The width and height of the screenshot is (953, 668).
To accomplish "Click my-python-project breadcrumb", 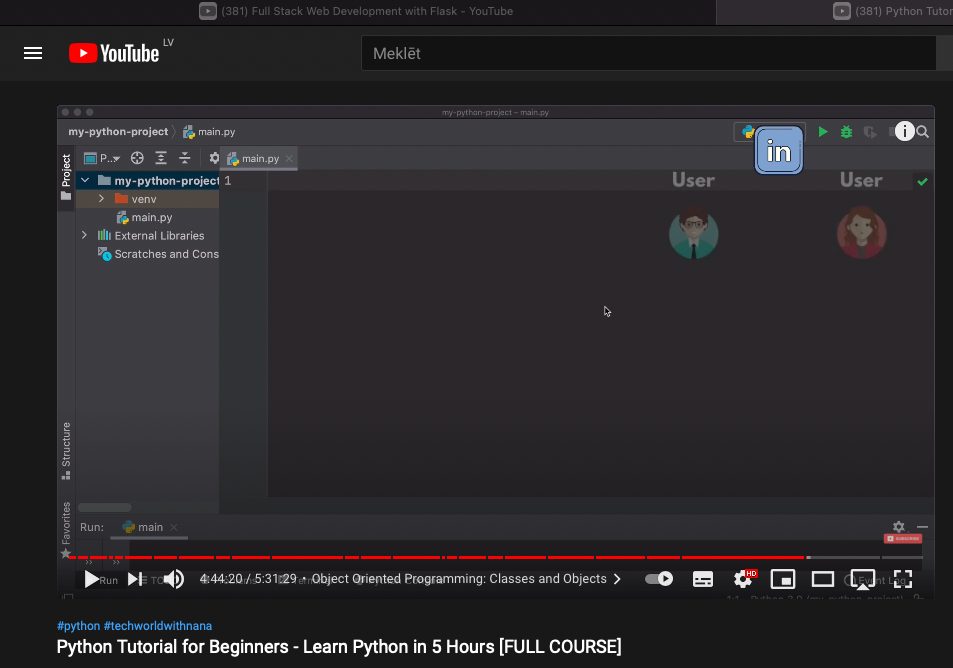I will [x=118, y=132].
